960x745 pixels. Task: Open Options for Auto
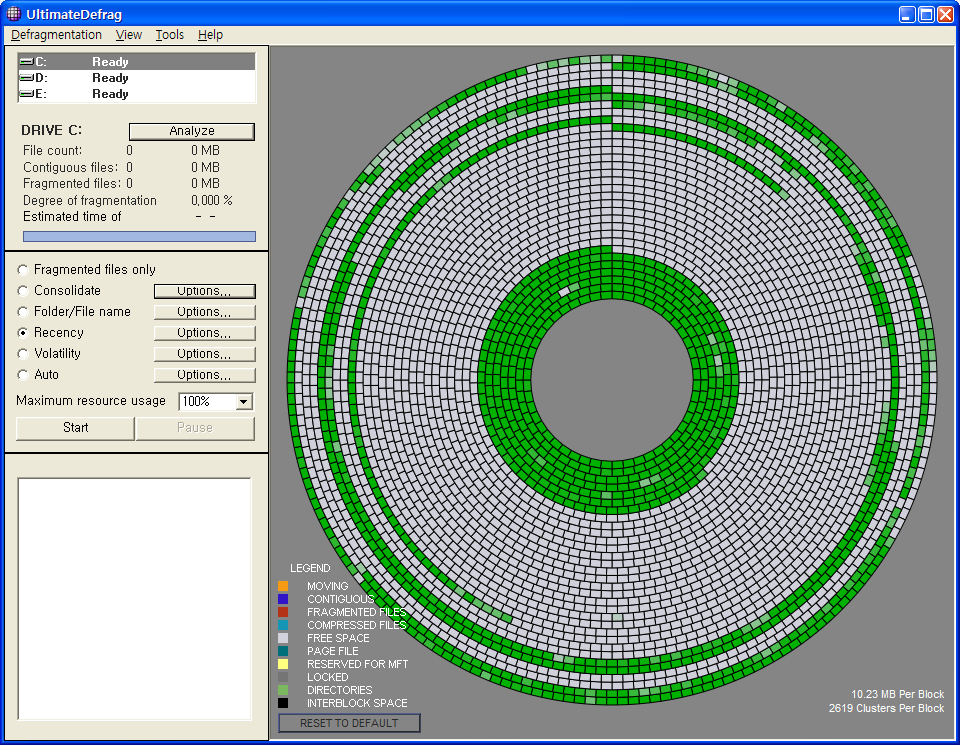point(204,375)
